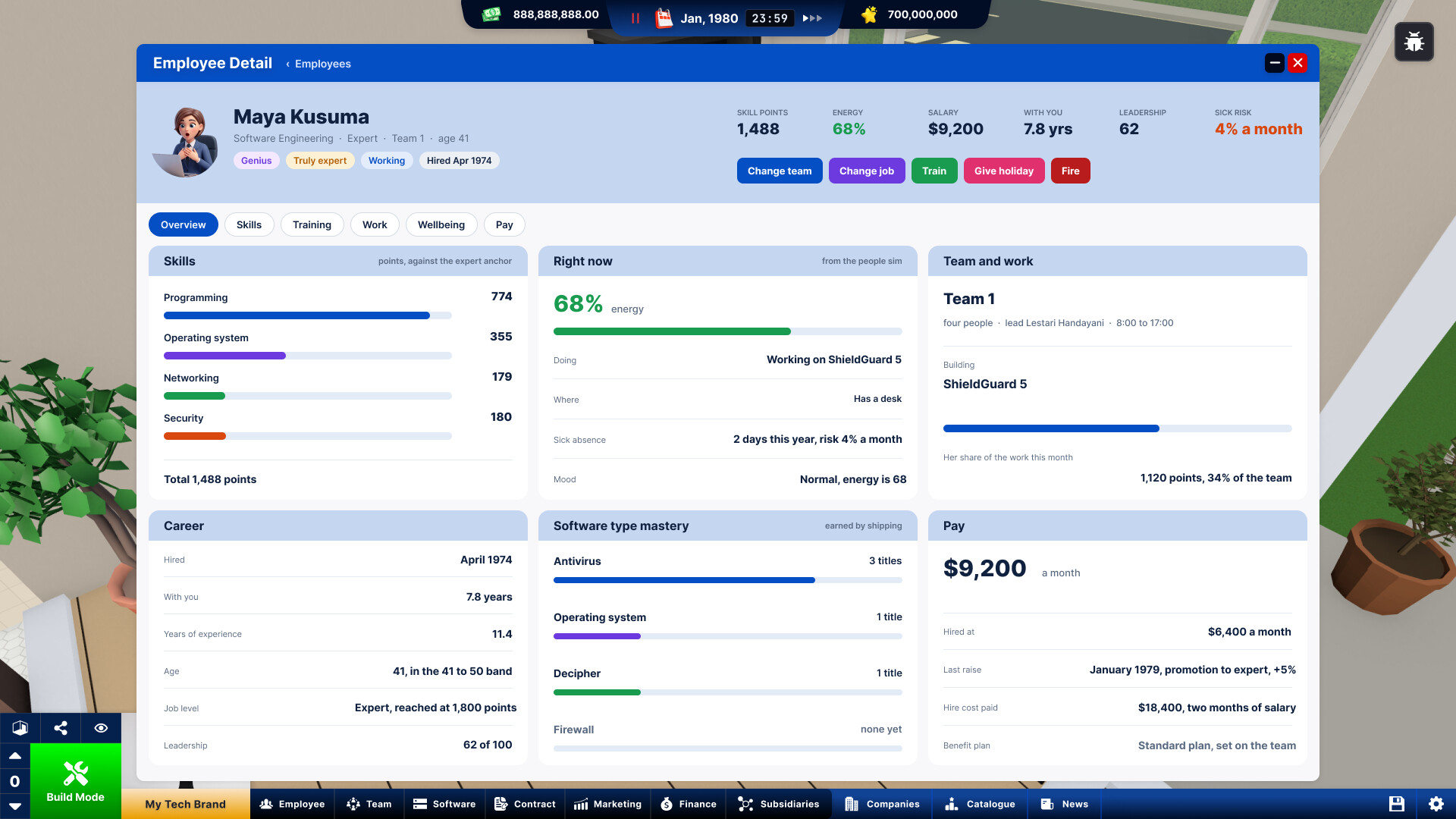Close the Employee Detail panel

pyautogui.click(x=1298, y=63)
